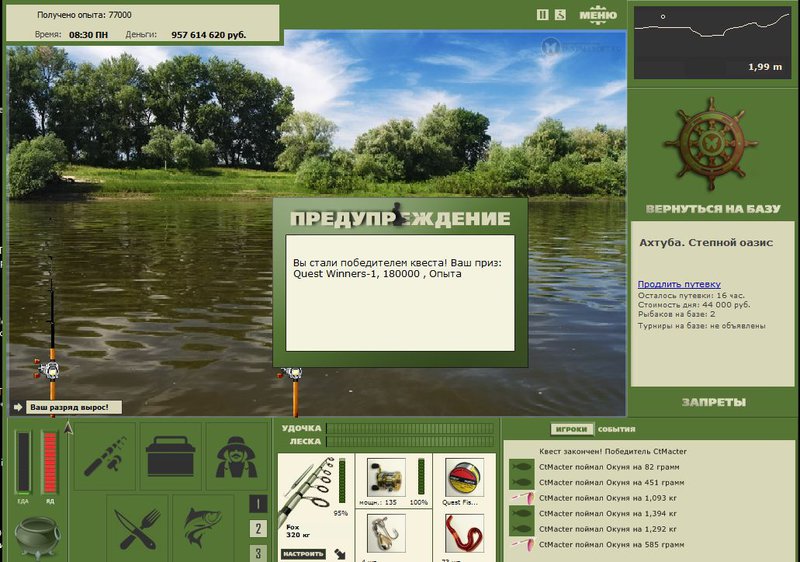The width and height of the screenshot is (800, 562).
Task: Select rod slot 2
Action: (258, 528)
